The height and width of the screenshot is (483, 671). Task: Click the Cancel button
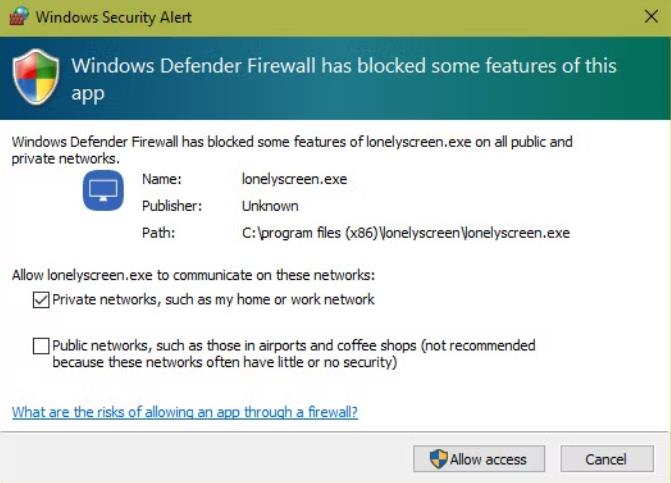coord(607,459)
